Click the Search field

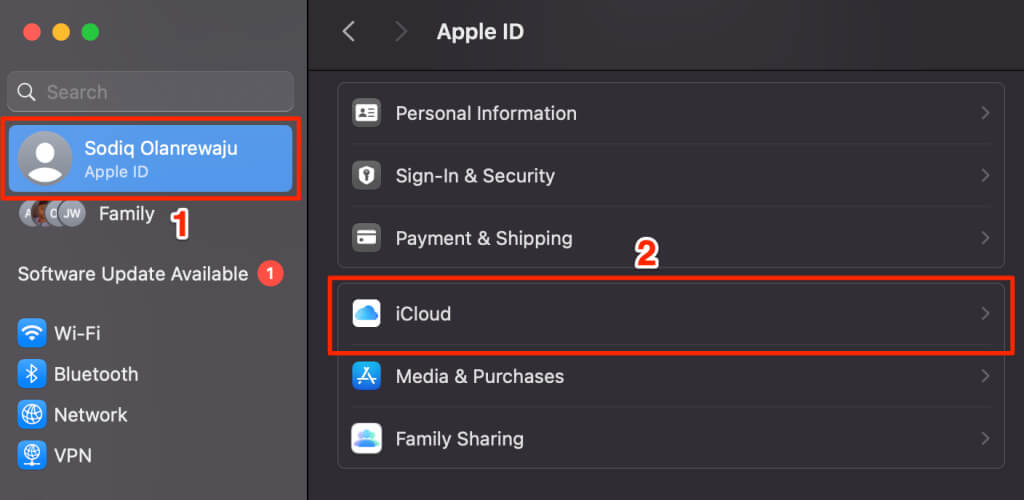pos(150,91)
